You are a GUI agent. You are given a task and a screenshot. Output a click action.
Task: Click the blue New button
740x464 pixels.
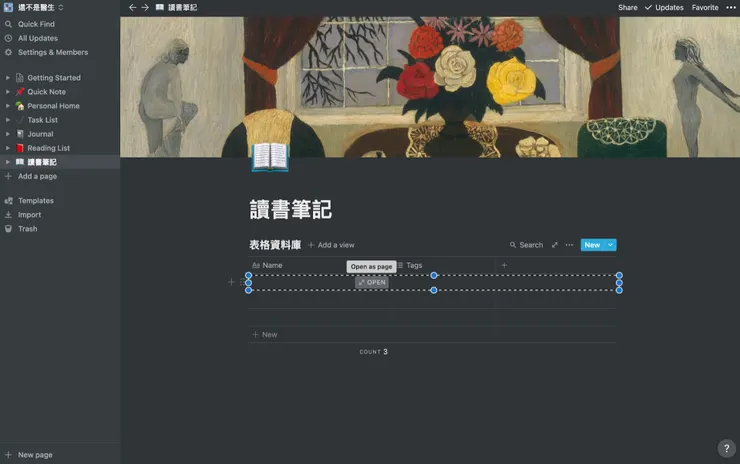click(x=592, y=245)
